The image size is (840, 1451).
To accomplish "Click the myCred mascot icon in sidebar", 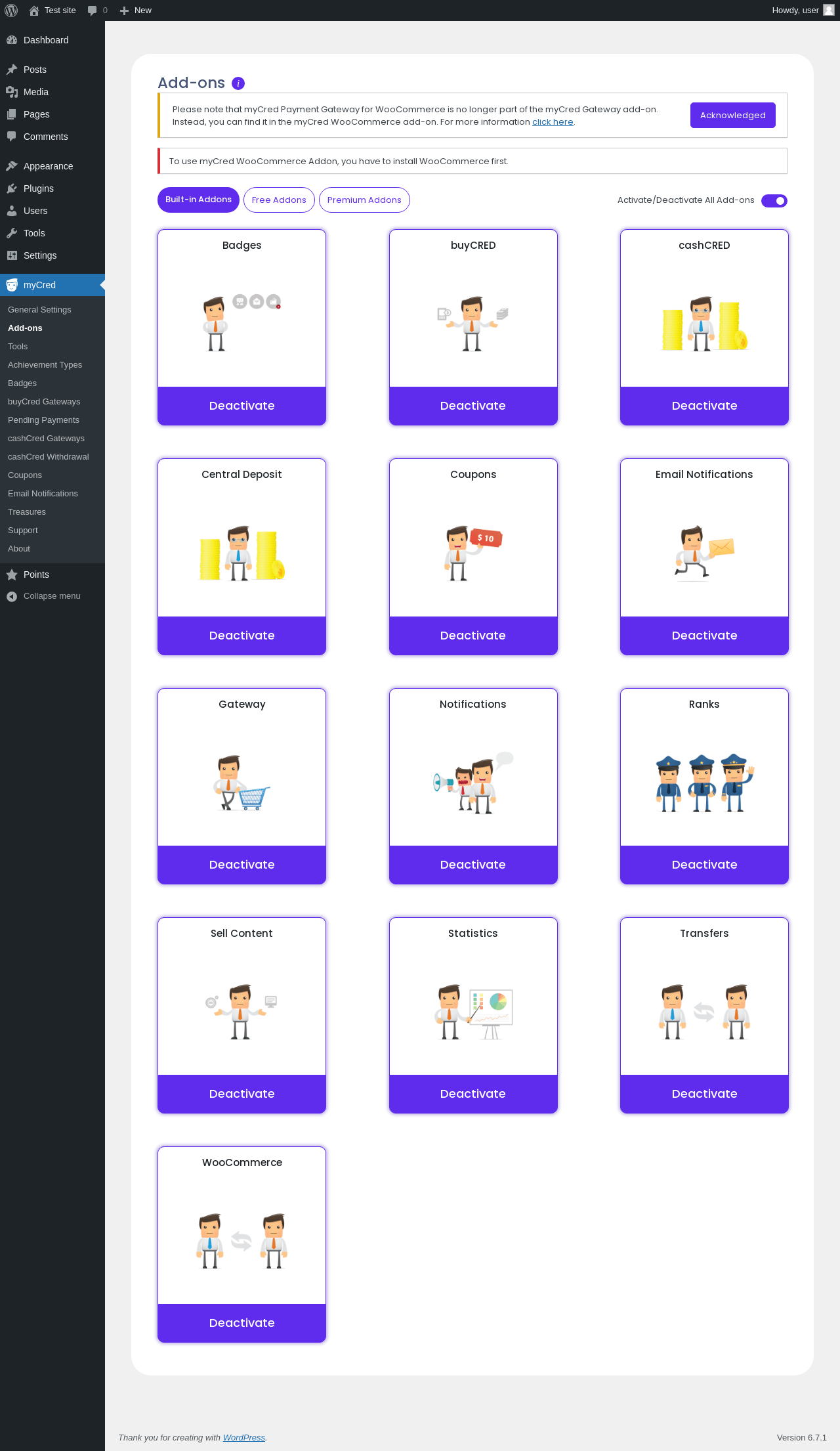I will [12, 285].
